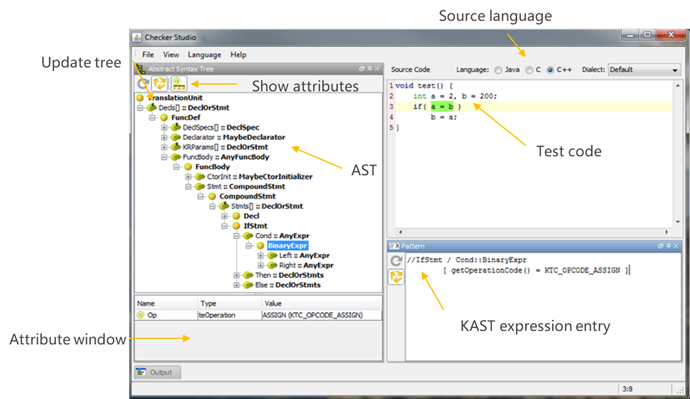This screenshot has height=399, width=690.
Task: Select the CompoundStmt tree node
Action: 247,196
